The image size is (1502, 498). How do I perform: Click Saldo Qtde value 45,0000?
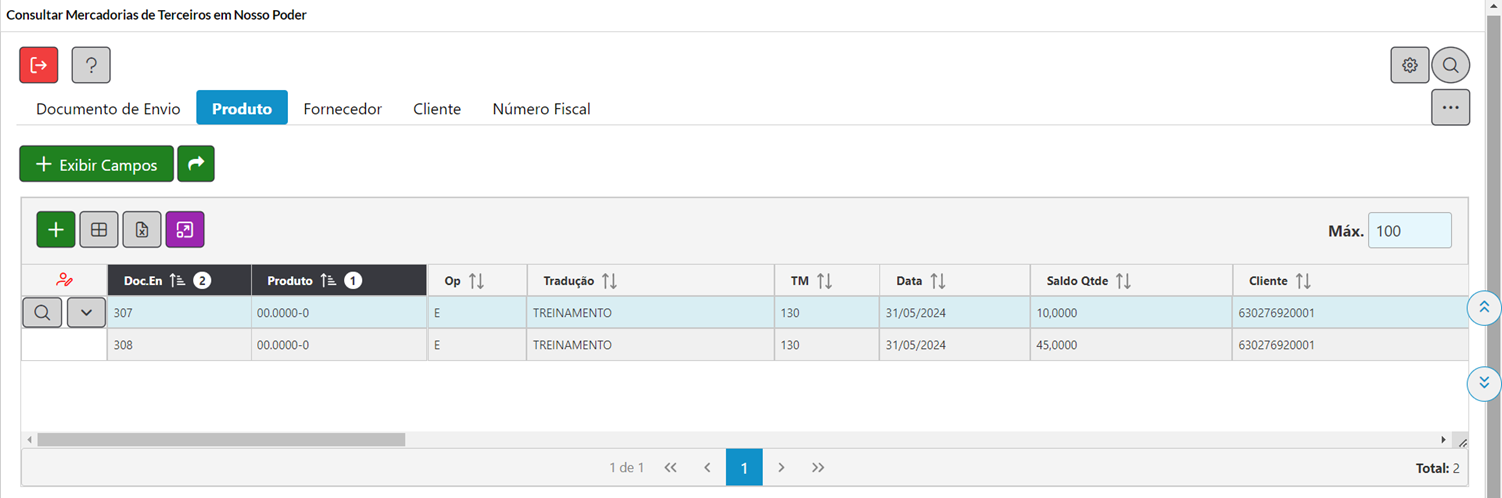(x=1130, y=344)
